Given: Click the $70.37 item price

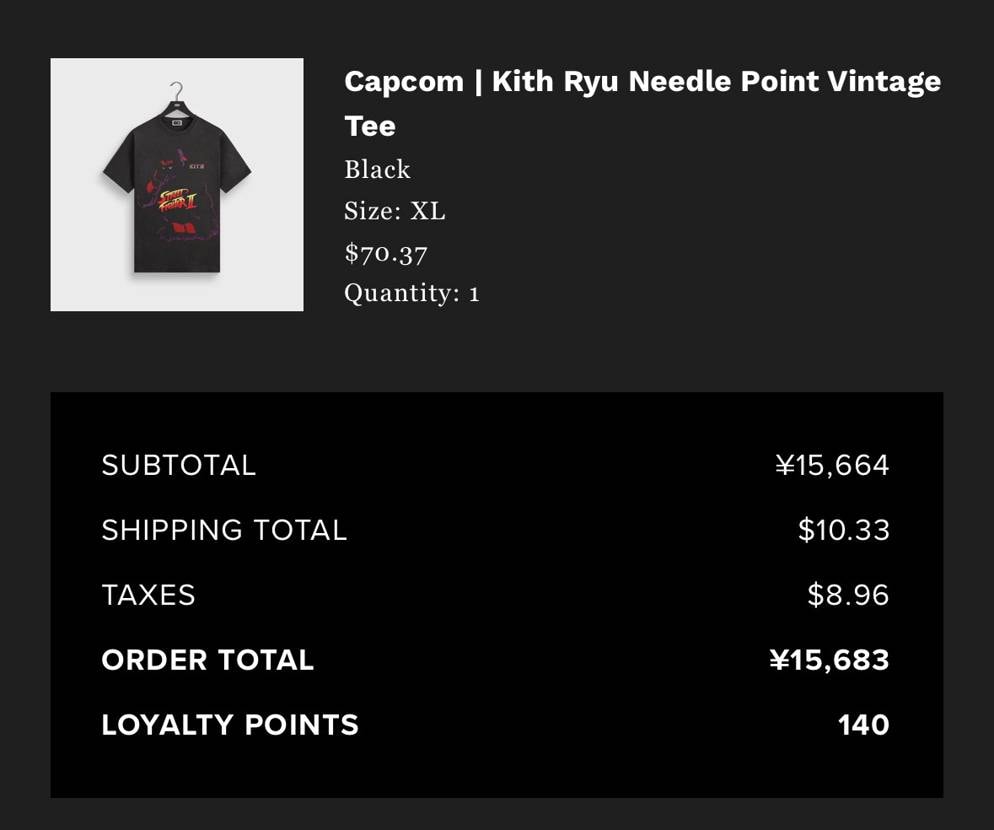Looking at the screenshot, I should 385,252.
